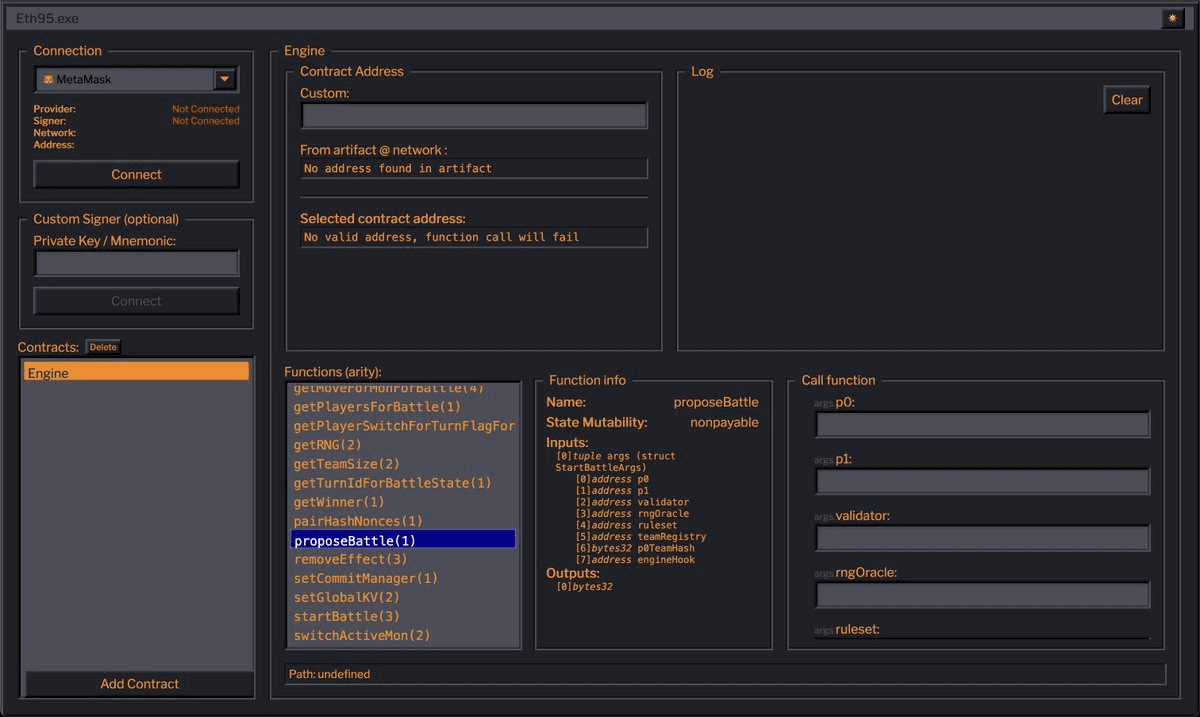1200x717 pixels.
Task: Select getPlayersForBattle(1) function
Action: click(x=403, y=407)
